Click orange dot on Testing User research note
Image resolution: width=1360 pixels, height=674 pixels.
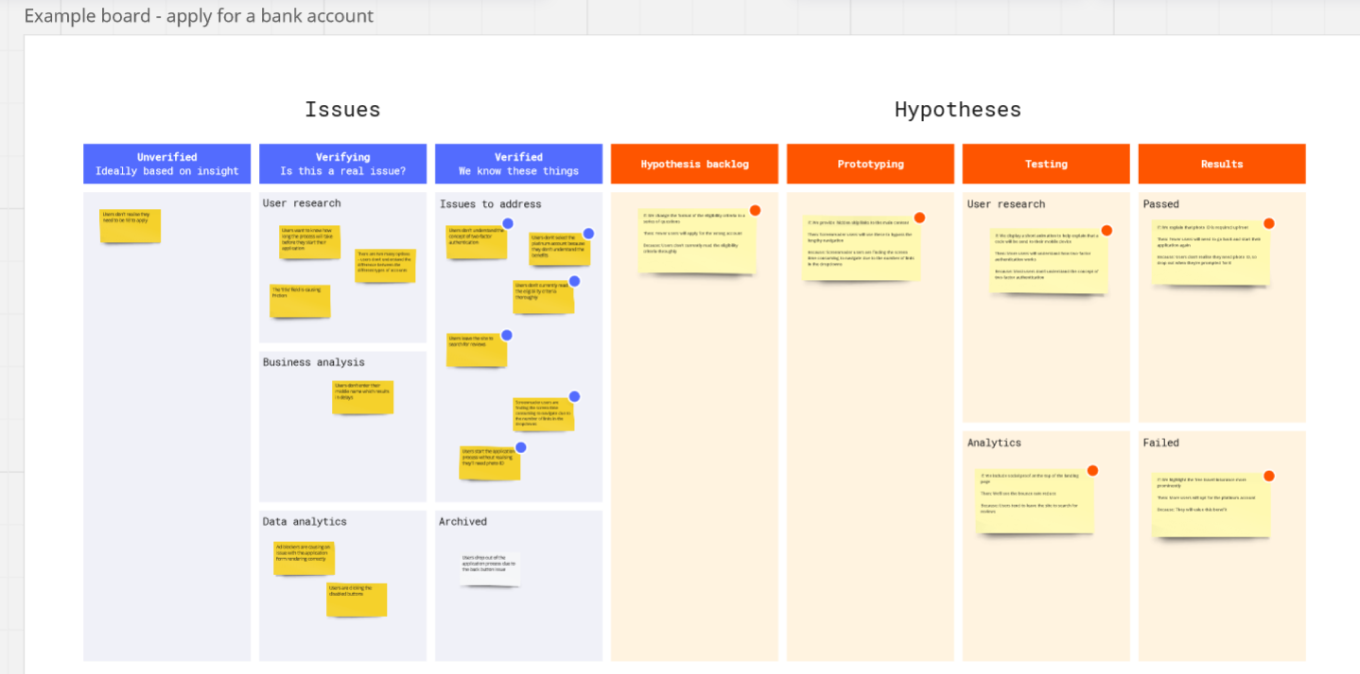pyautogui.click(x=1107, y=231)
